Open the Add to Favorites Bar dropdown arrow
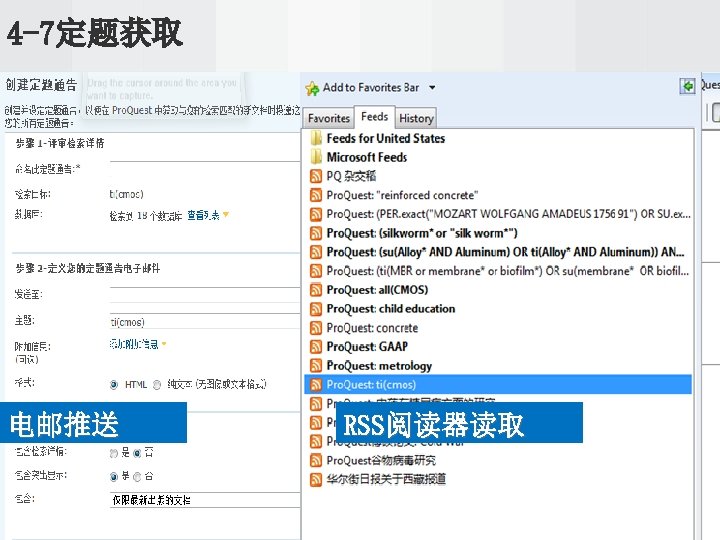 point(432,87)
